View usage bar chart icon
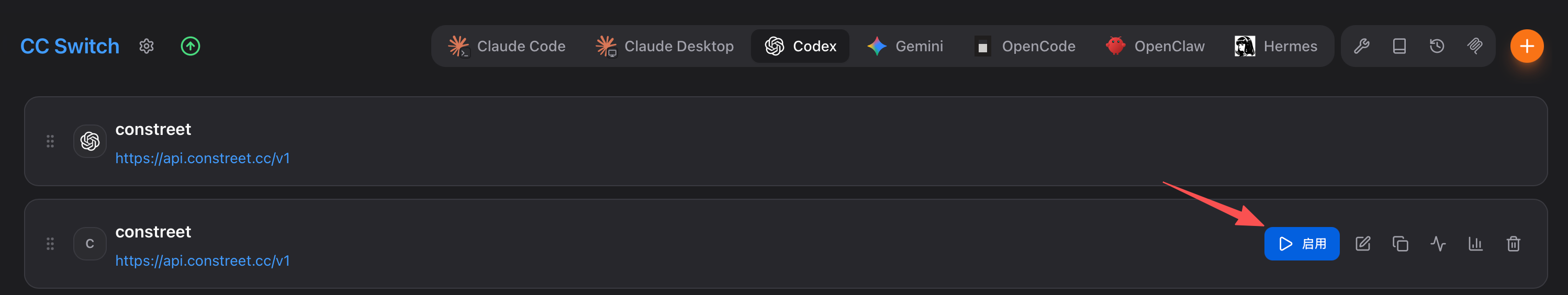 pyautogui.click(x=1475, y=244)
